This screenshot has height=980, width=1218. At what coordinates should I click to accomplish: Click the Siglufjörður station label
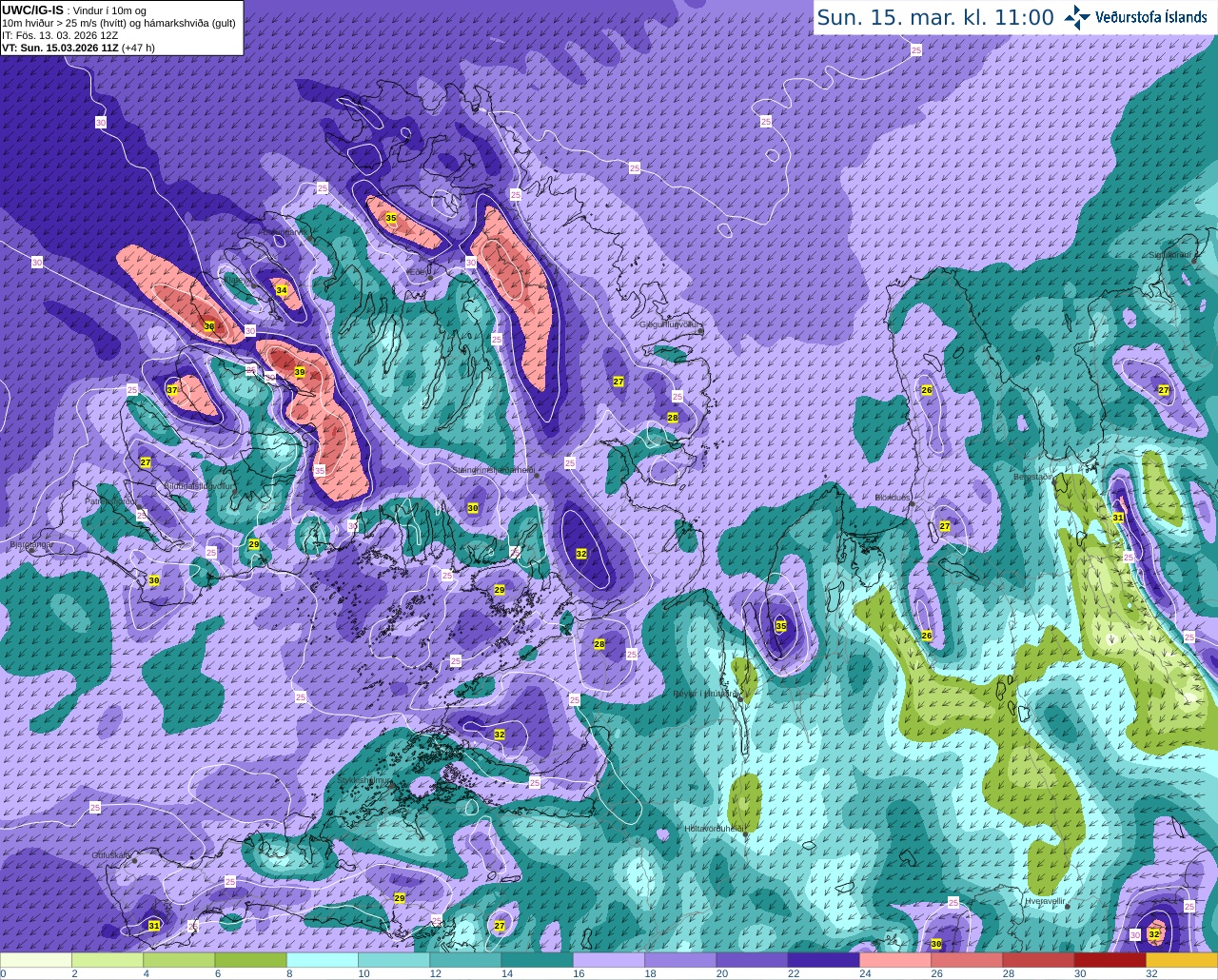[1170, 254]
